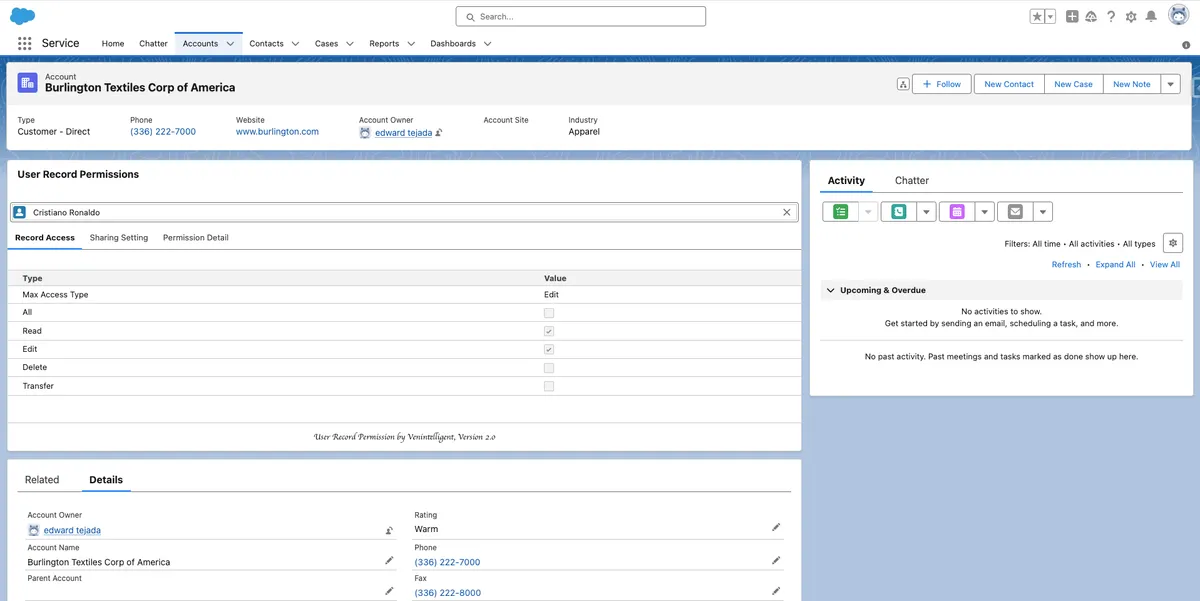Edit the Account Name pencil icon

point(389,560)
